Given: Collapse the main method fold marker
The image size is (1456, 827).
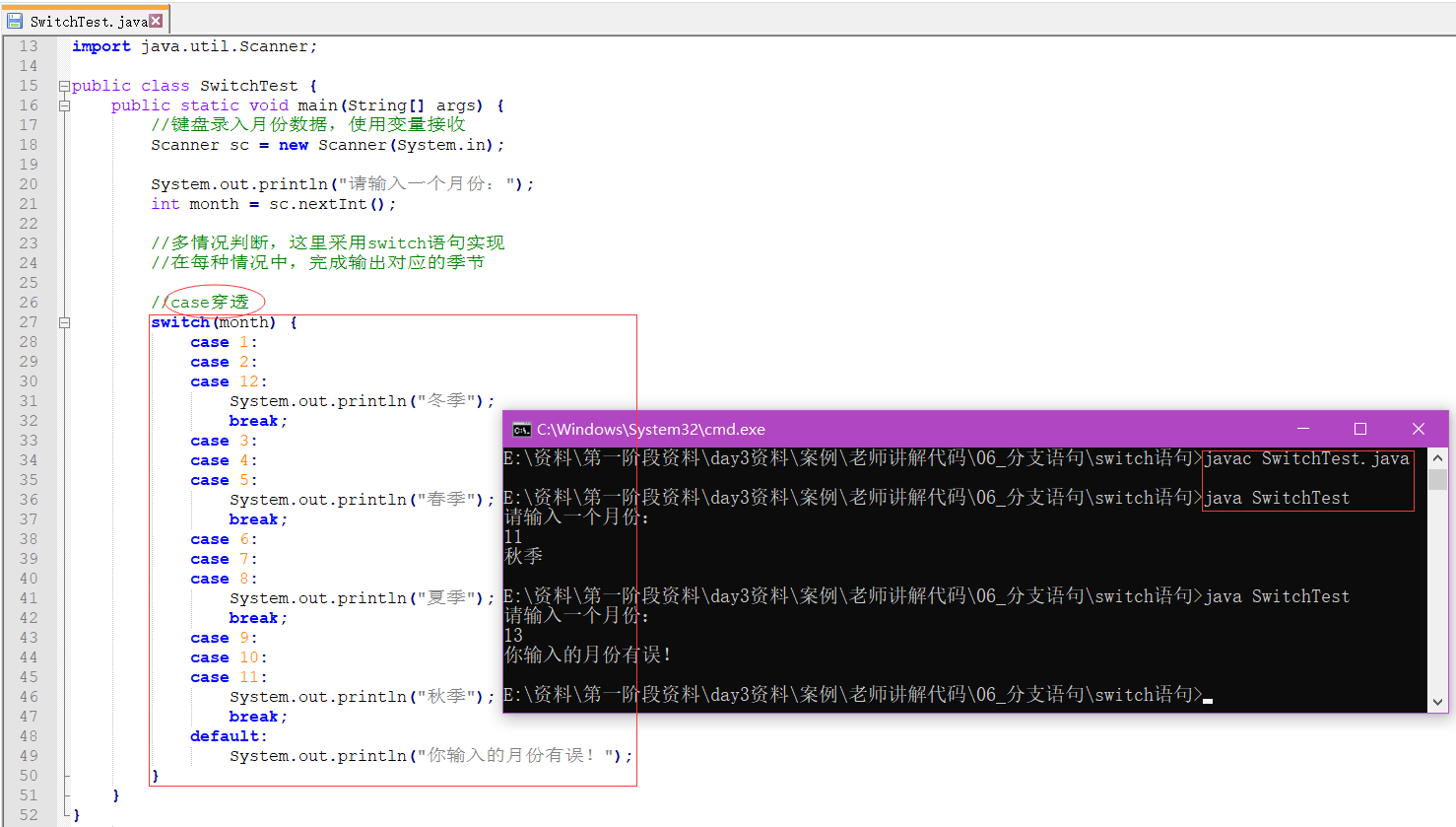Looking at the screenshot, I should click(64, 105).
